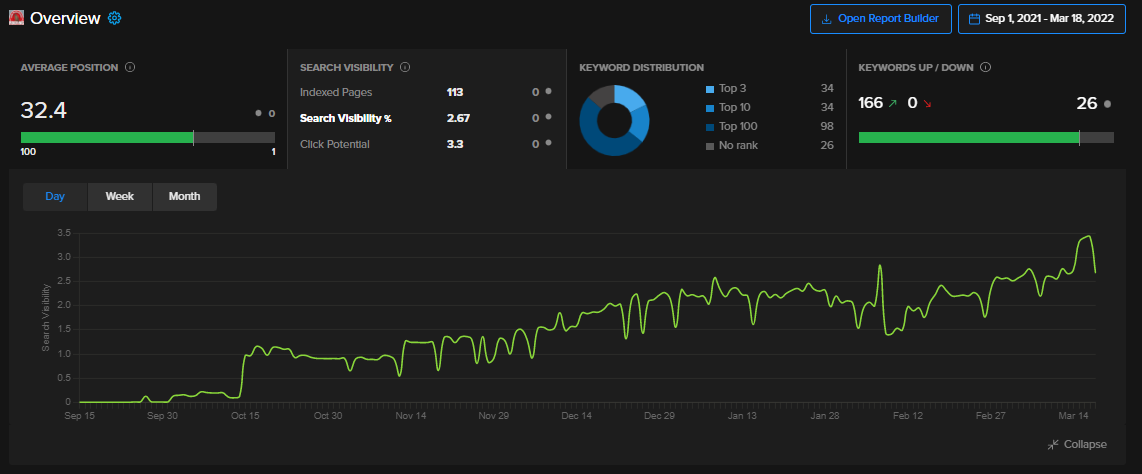Select the Search Visibility % metric row
The width and height of the screenshot is (1142, 474).
(x=426, y=118)
